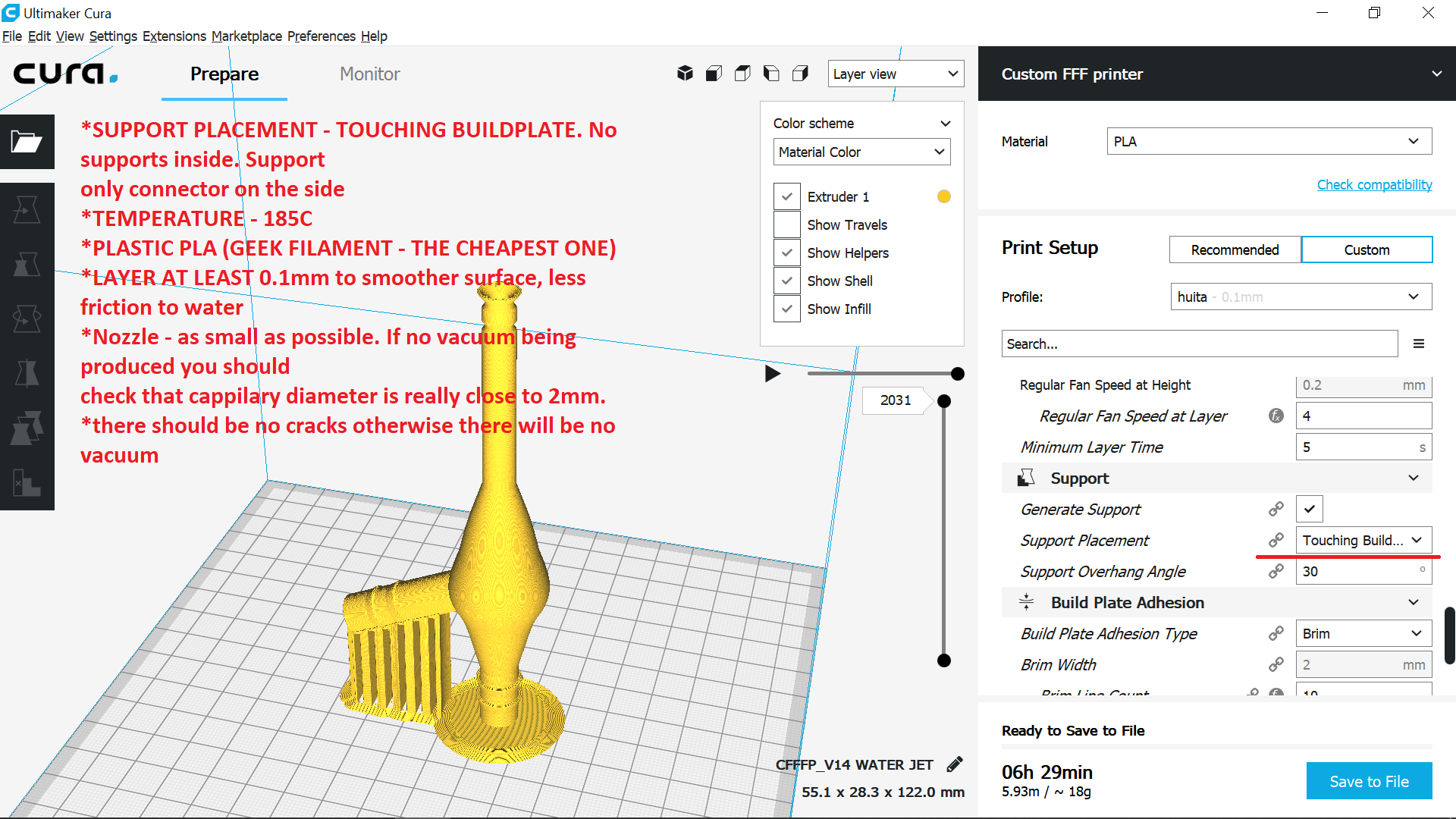
Task: Expand the Custom FFF printer selector
Action: click(1217, 74)
